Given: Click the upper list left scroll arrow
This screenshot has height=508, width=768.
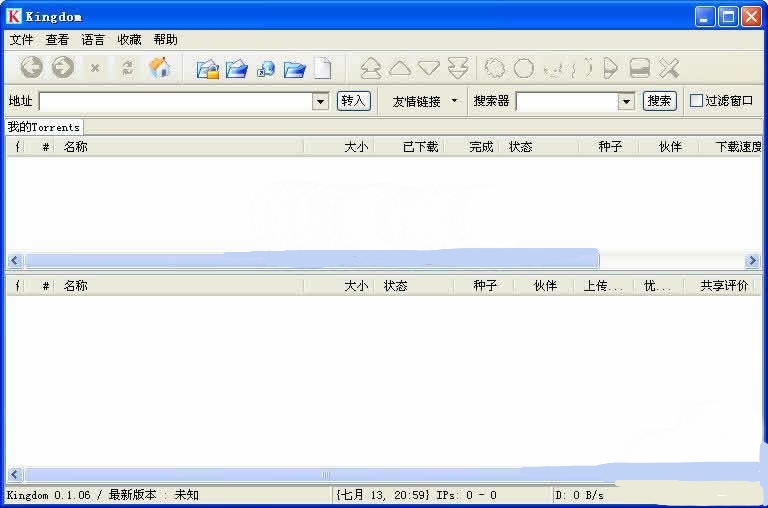Looking at the screenshot, I should click(x=15, y=261).
